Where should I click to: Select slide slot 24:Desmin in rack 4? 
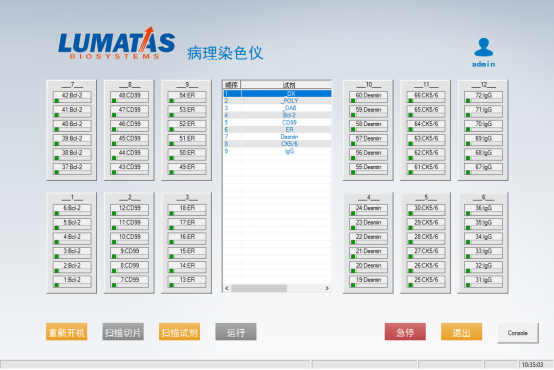[368, 209]
